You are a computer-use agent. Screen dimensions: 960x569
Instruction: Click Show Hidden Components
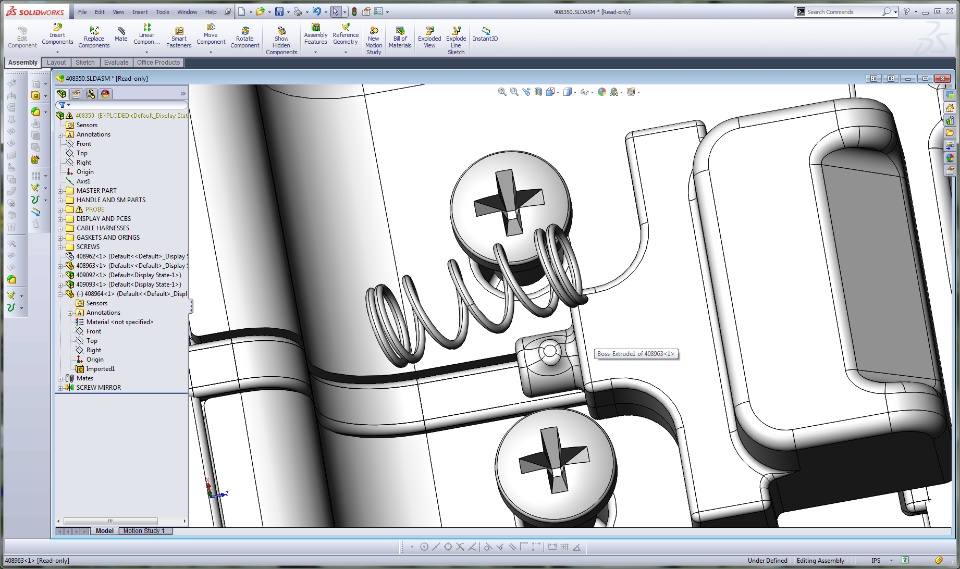(282, 35)
